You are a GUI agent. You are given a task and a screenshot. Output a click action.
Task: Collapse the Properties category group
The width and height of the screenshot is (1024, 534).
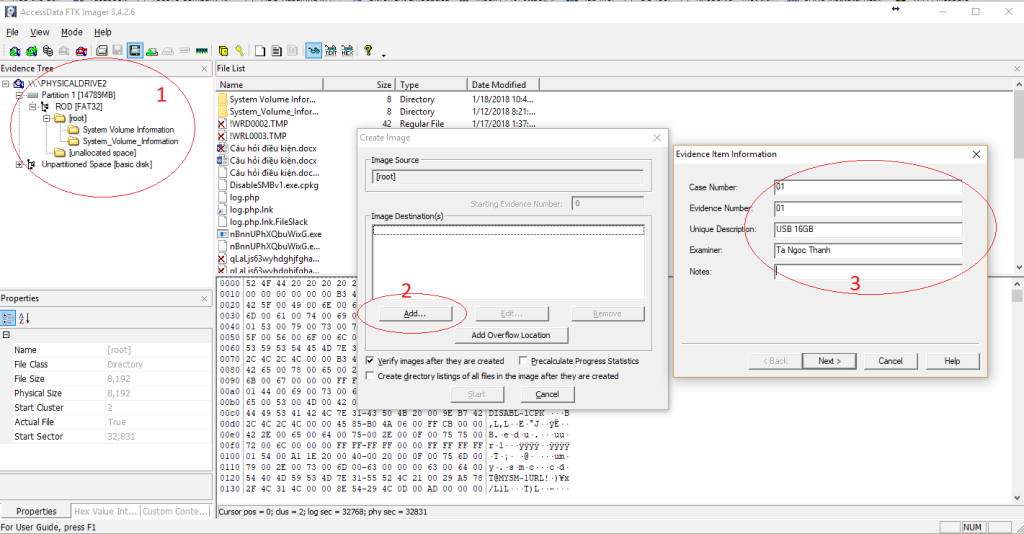coord(6,334)
